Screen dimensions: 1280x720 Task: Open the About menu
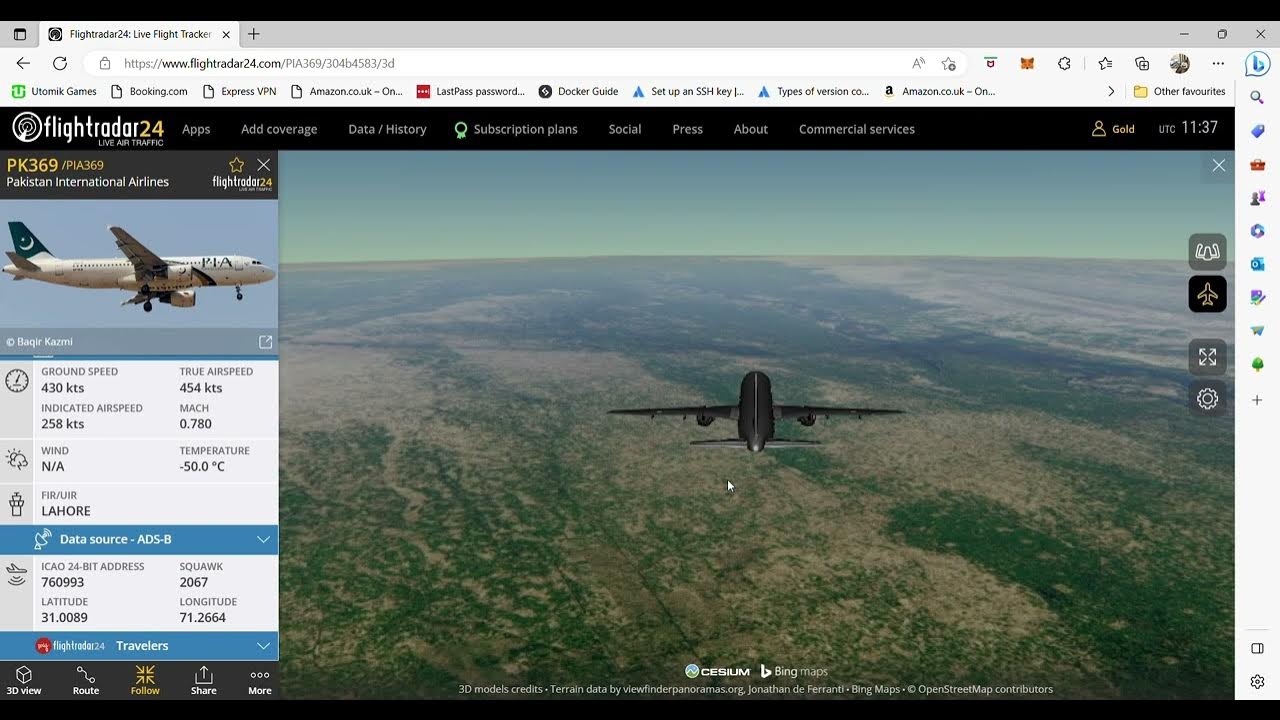(751, 129)
